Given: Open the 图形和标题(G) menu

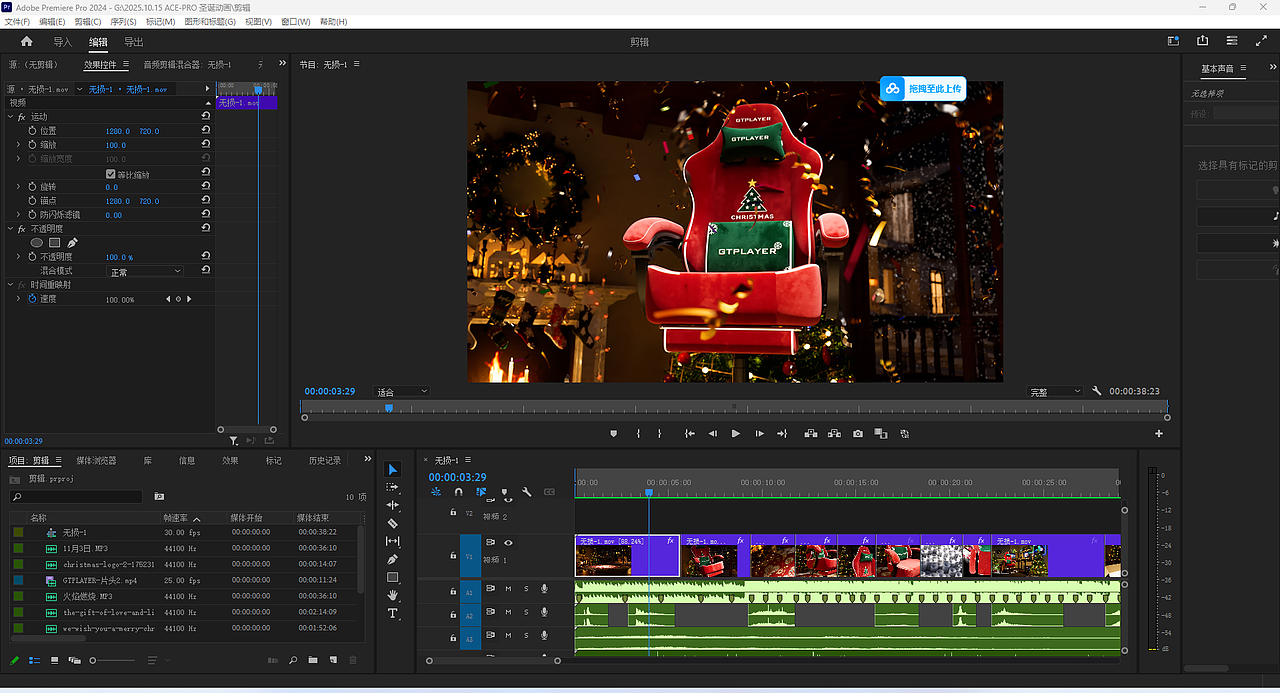Looking at the screenshot, I should click(209, 21).
